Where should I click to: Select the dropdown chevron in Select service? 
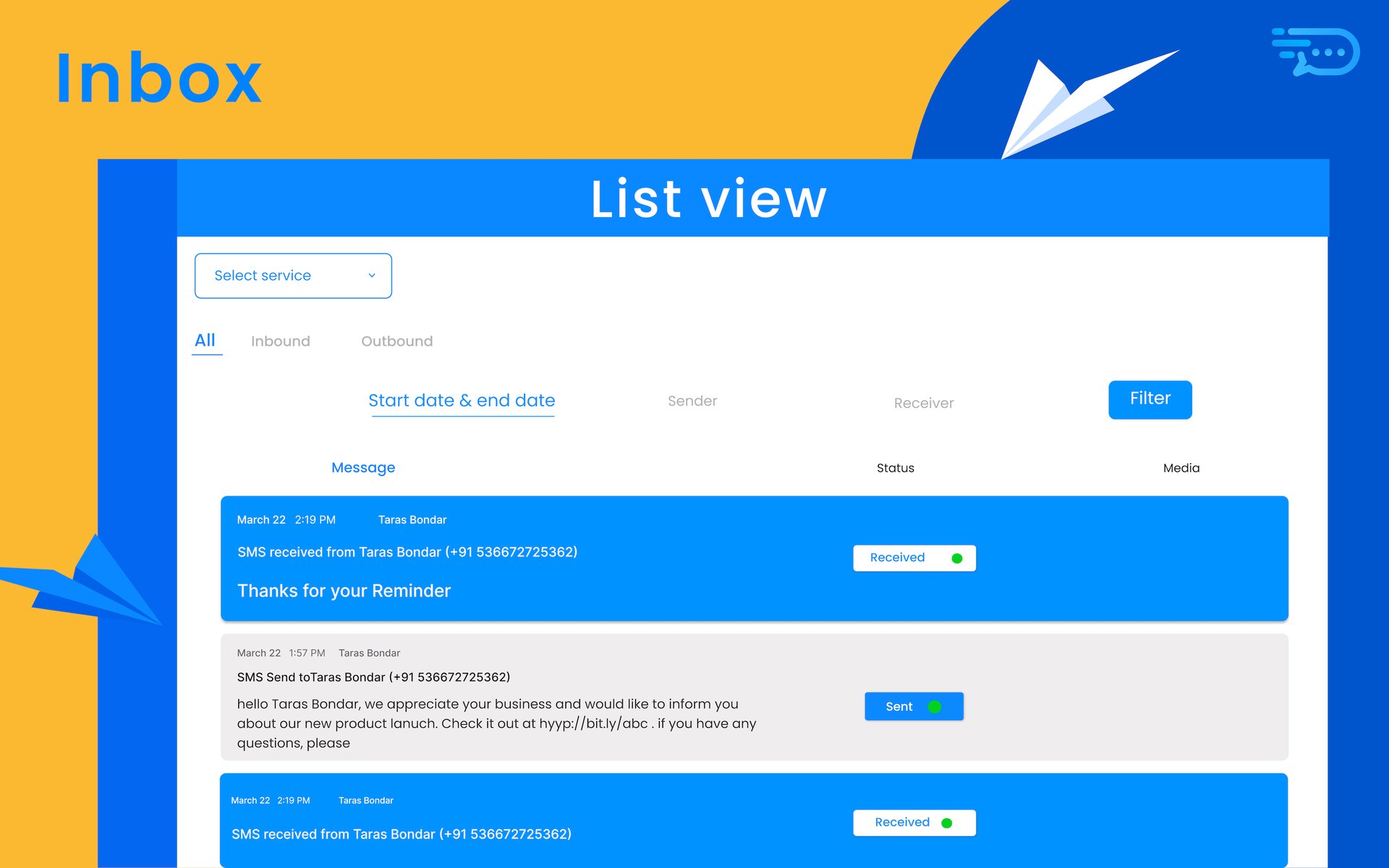[x=372, y=275]
